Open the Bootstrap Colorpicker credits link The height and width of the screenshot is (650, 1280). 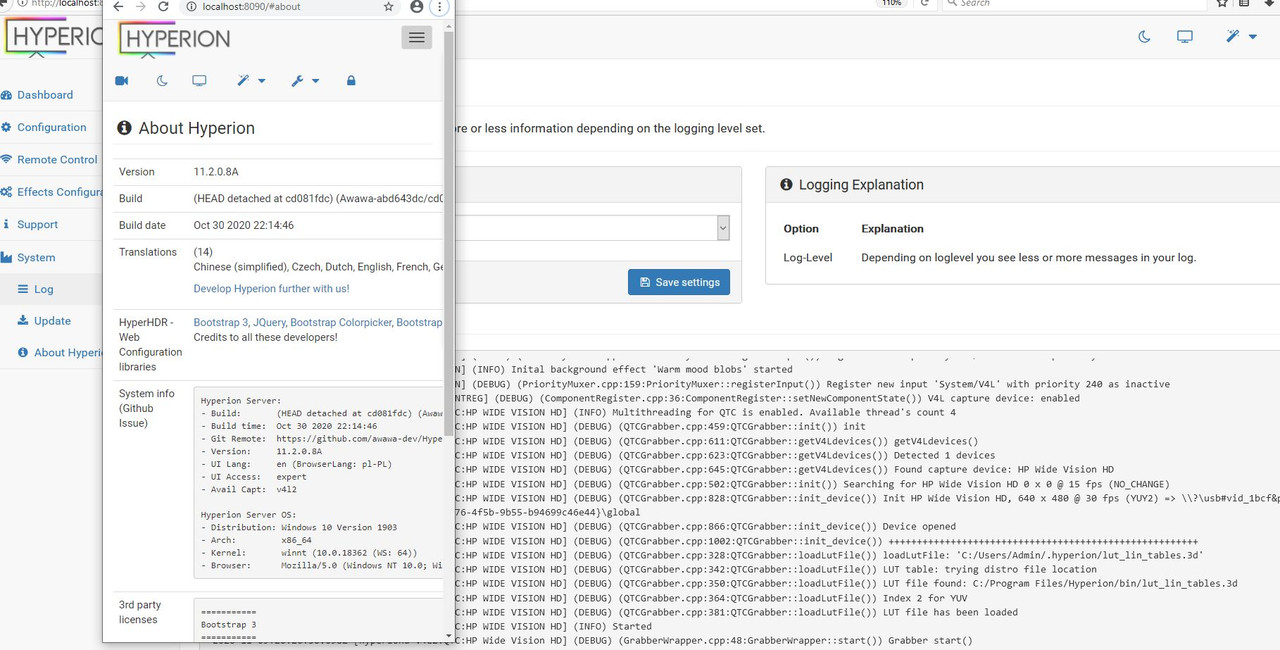pos(340,322)
